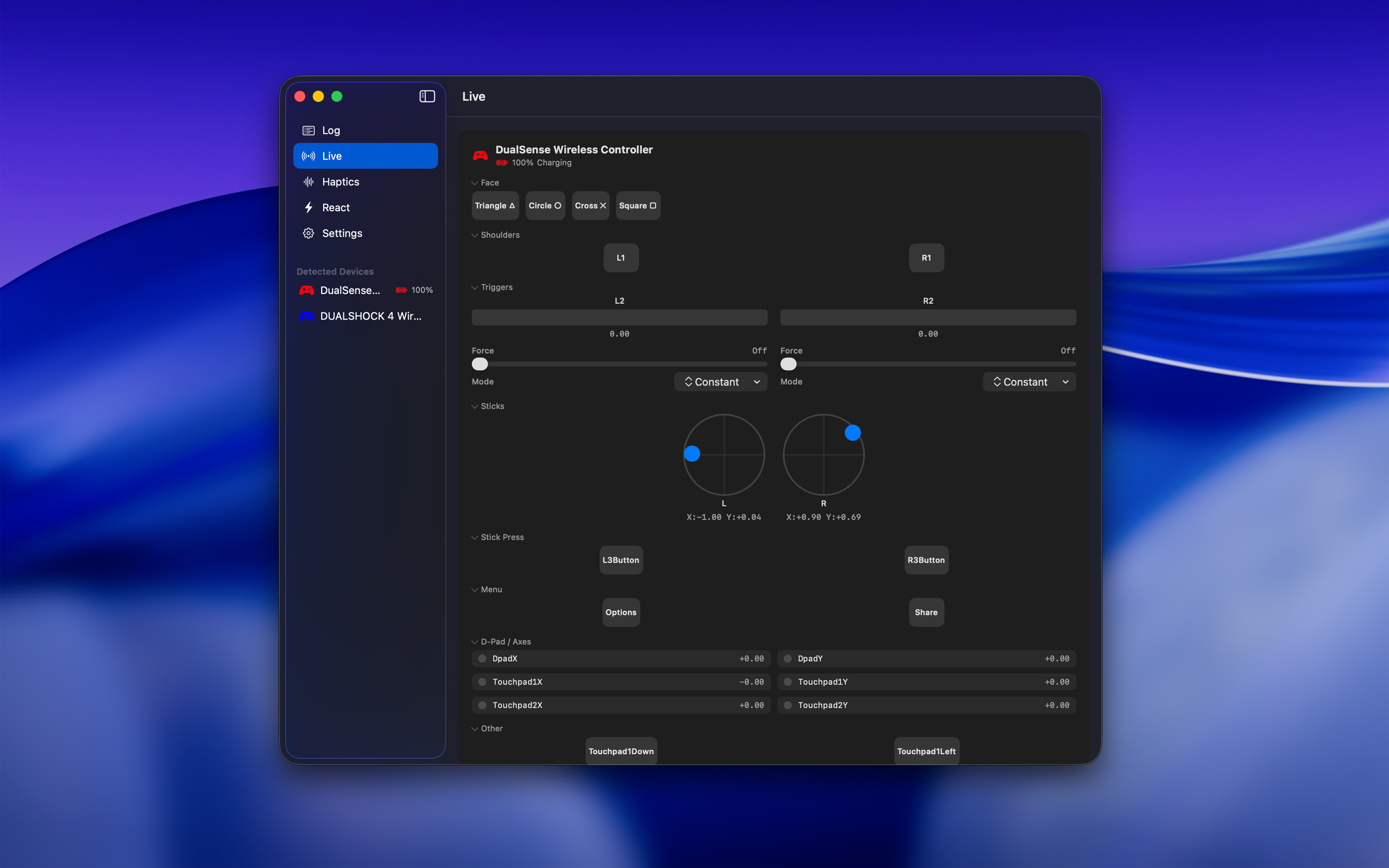This screenshot has height=868, width=1389.
Task: Click the Options menu button
Action: 621,612
